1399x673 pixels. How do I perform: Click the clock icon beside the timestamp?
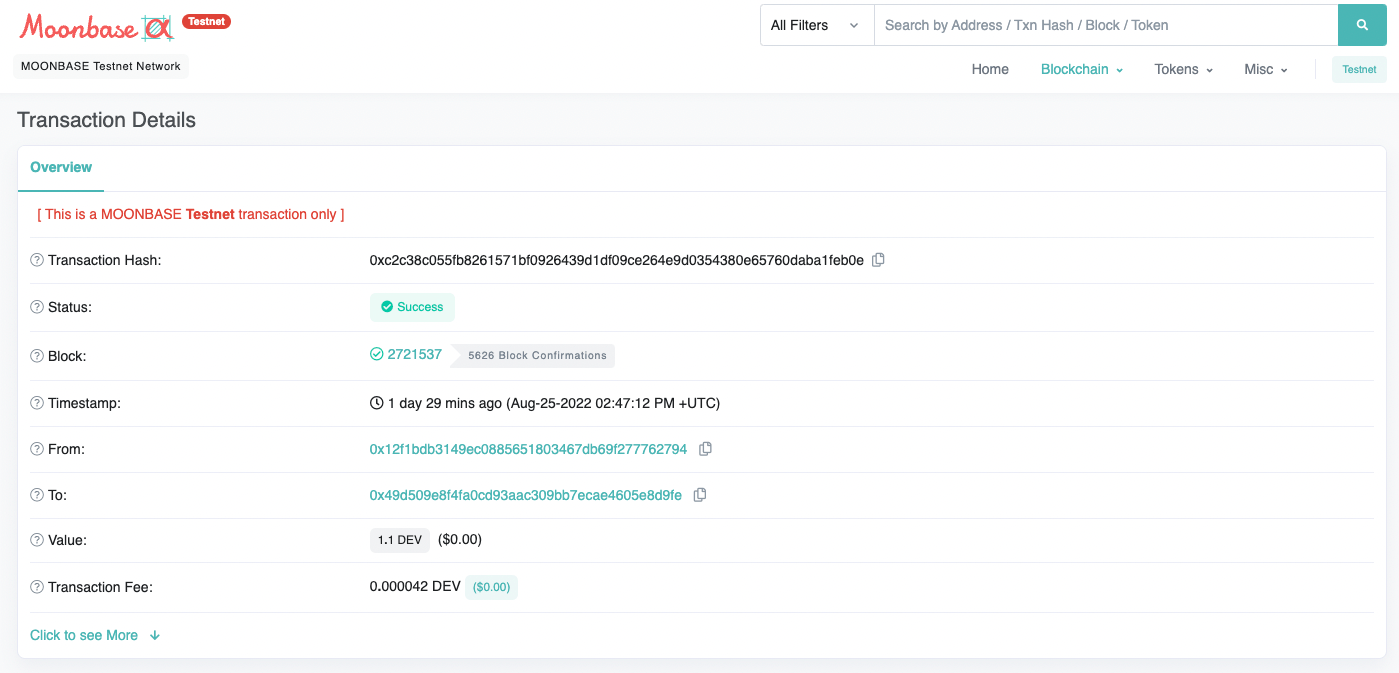374,402
